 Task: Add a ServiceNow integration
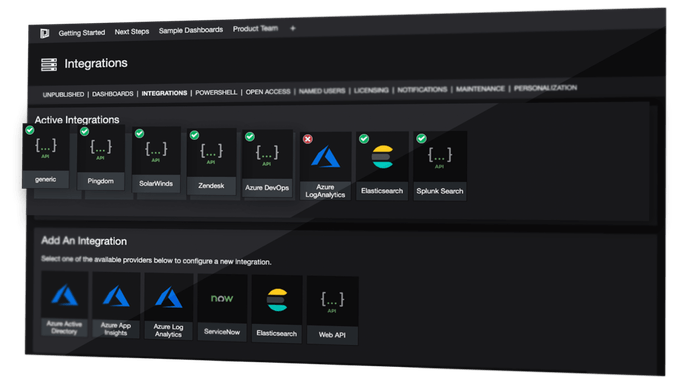tap(222, 308)
